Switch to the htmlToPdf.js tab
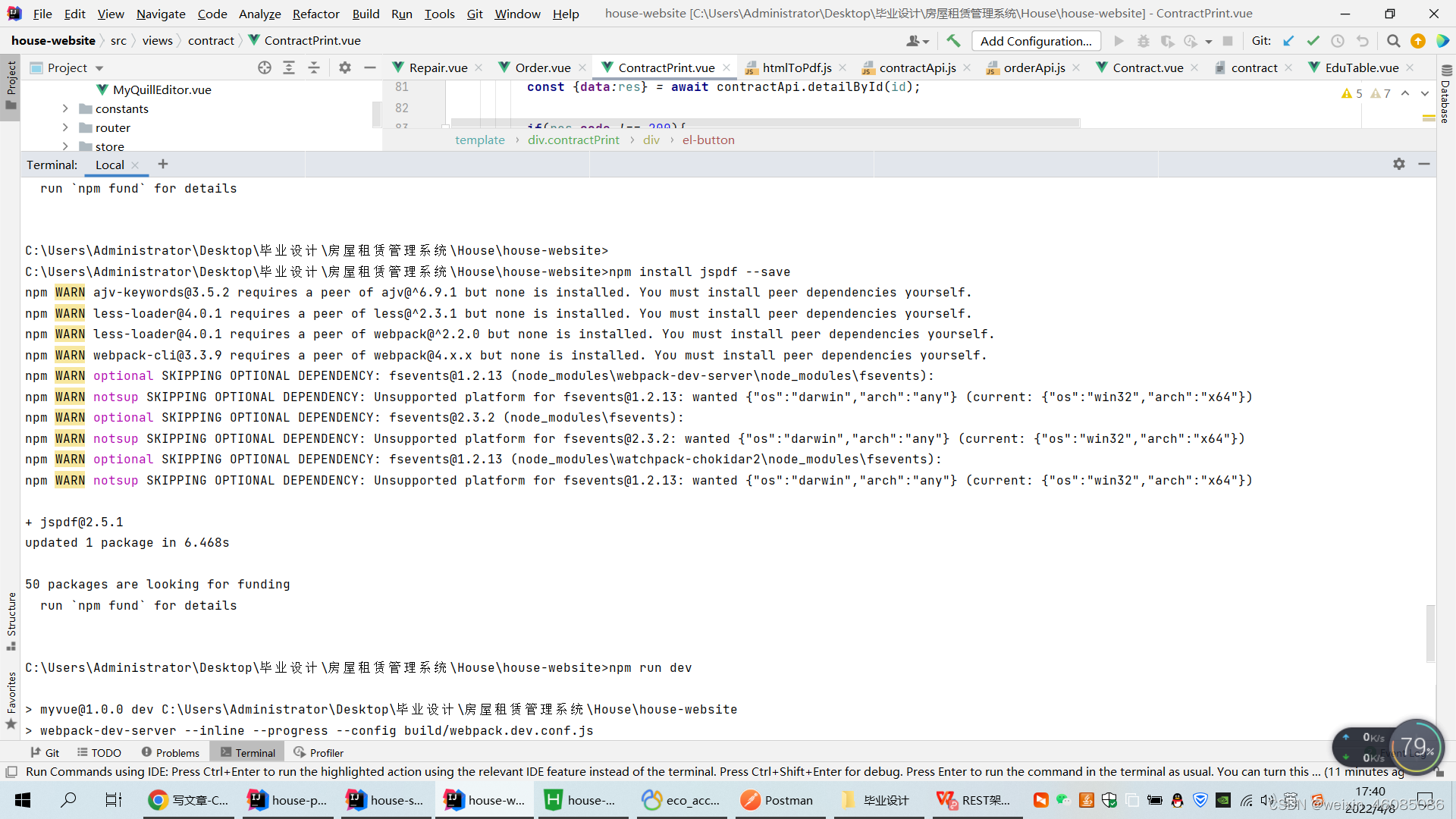 coord(796,67)
